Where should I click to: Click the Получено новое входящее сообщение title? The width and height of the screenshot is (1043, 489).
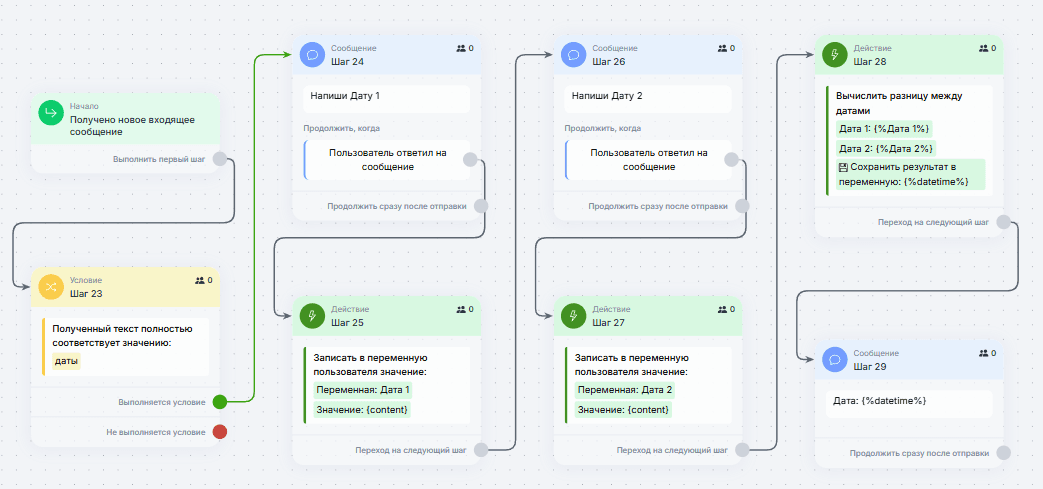[x=132, y=126]
